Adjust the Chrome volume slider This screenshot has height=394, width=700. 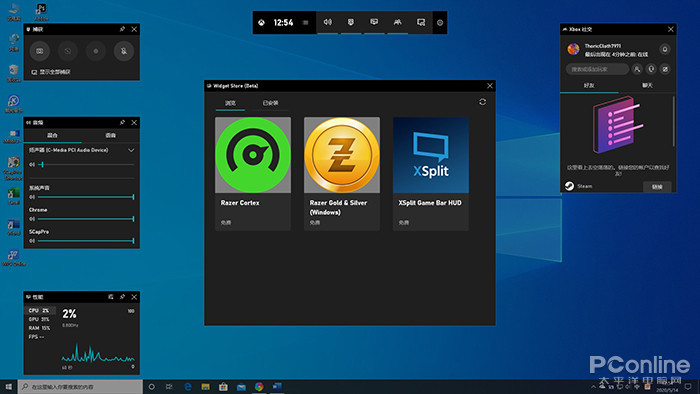tap(86, 219)
